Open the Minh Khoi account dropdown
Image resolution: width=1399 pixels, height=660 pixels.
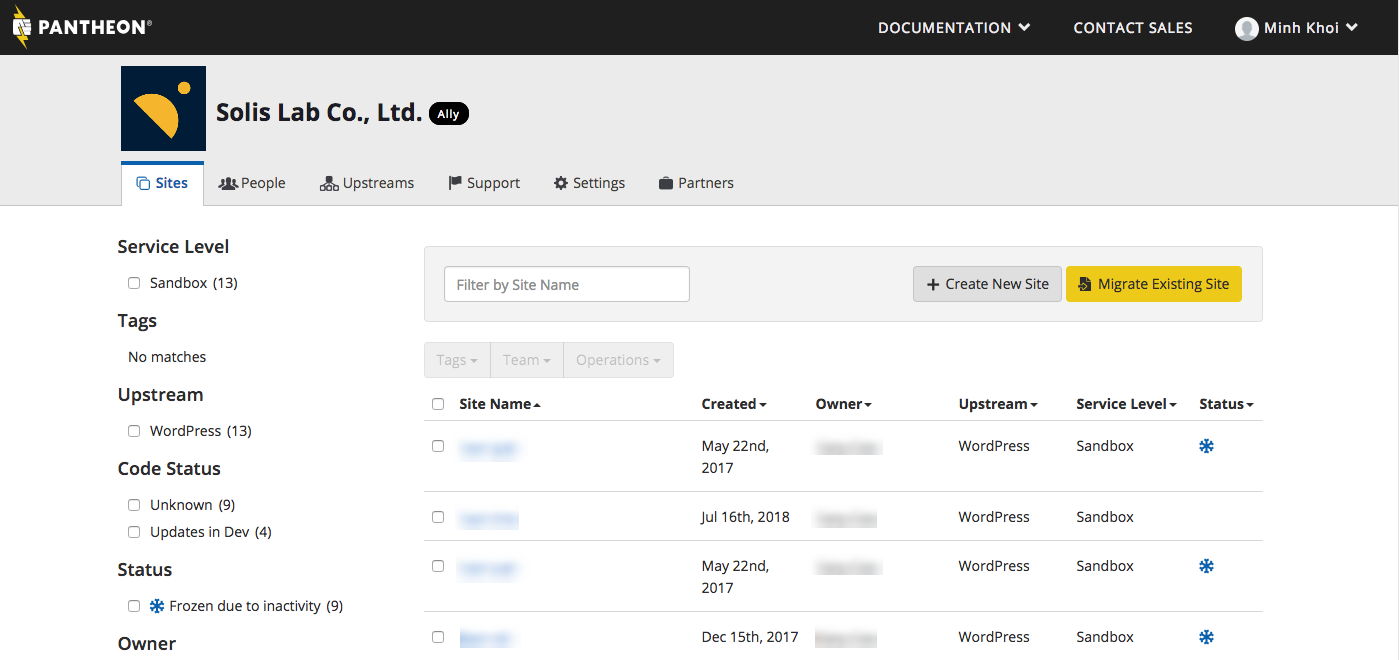1297,28
